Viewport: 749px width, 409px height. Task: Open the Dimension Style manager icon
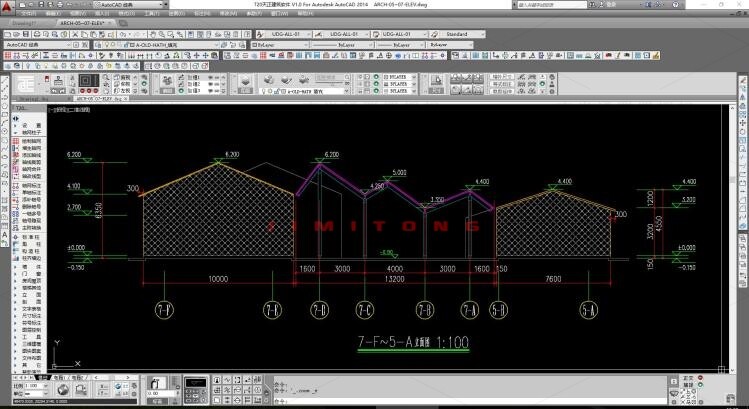coord(318,34)
